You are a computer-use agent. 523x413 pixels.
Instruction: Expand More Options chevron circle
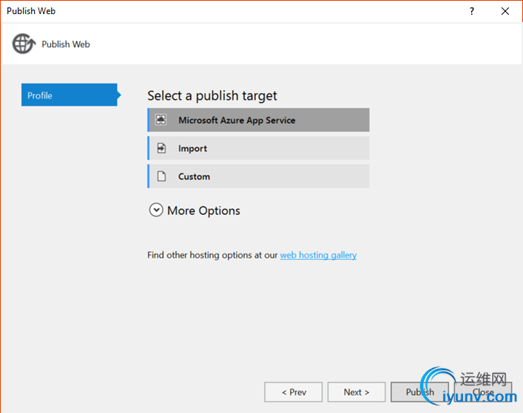156,210
